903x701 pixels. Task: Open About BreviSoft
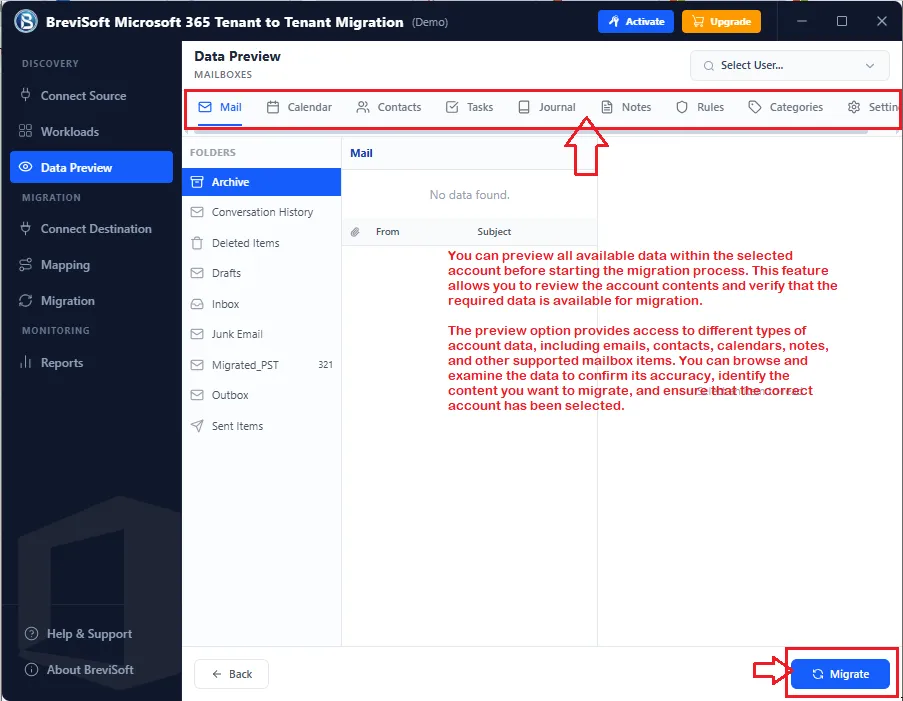pos(79,669)
